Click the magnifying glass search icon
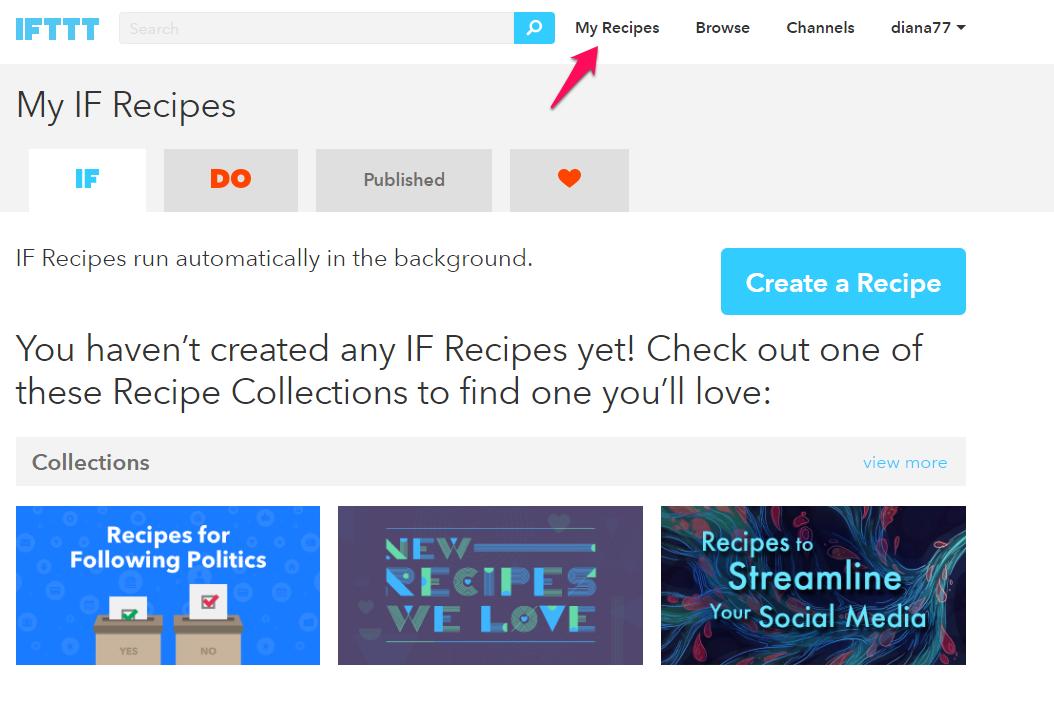1054x711 pixels. click(534, 28)
